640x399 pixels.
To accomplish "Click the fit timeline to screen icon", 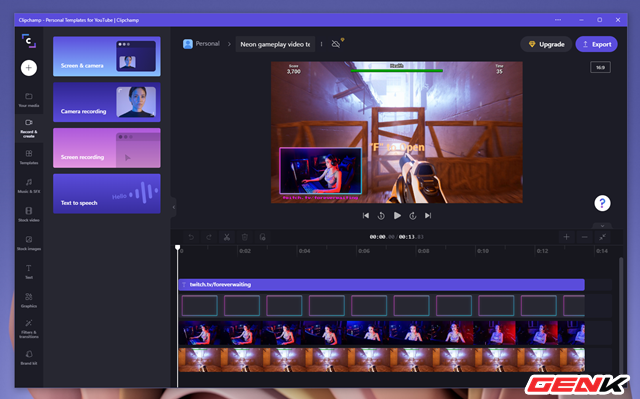I will pos(602,237).
